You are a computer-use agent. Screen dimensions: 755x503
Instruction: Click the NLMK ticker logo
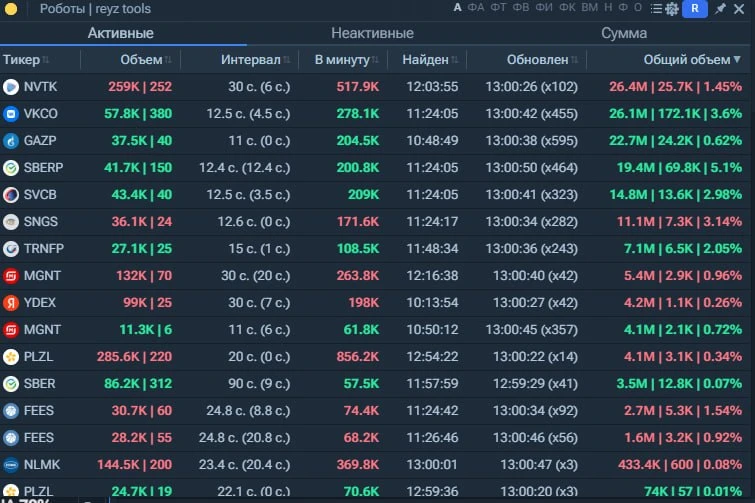(11, 464)
